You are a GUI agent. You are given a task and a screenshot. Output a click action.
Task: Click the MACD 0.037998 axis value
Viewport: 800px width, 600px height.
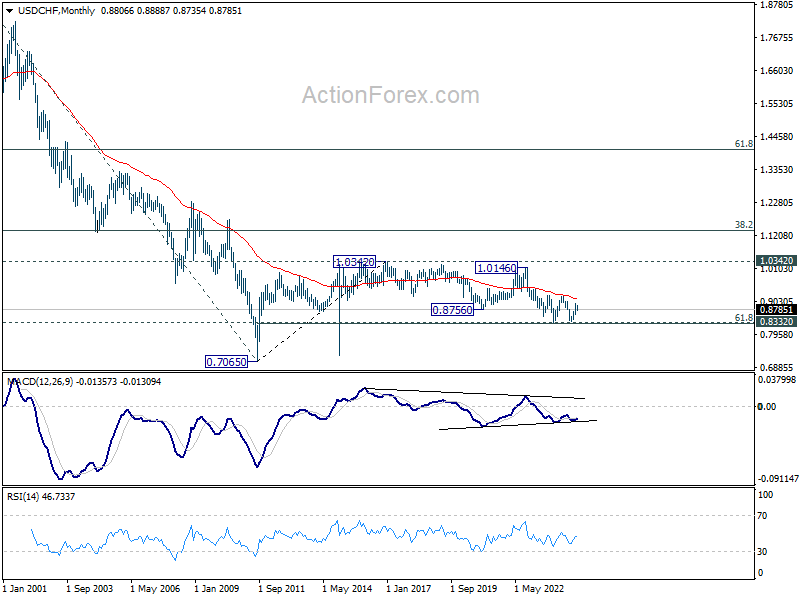click(777, 380)
